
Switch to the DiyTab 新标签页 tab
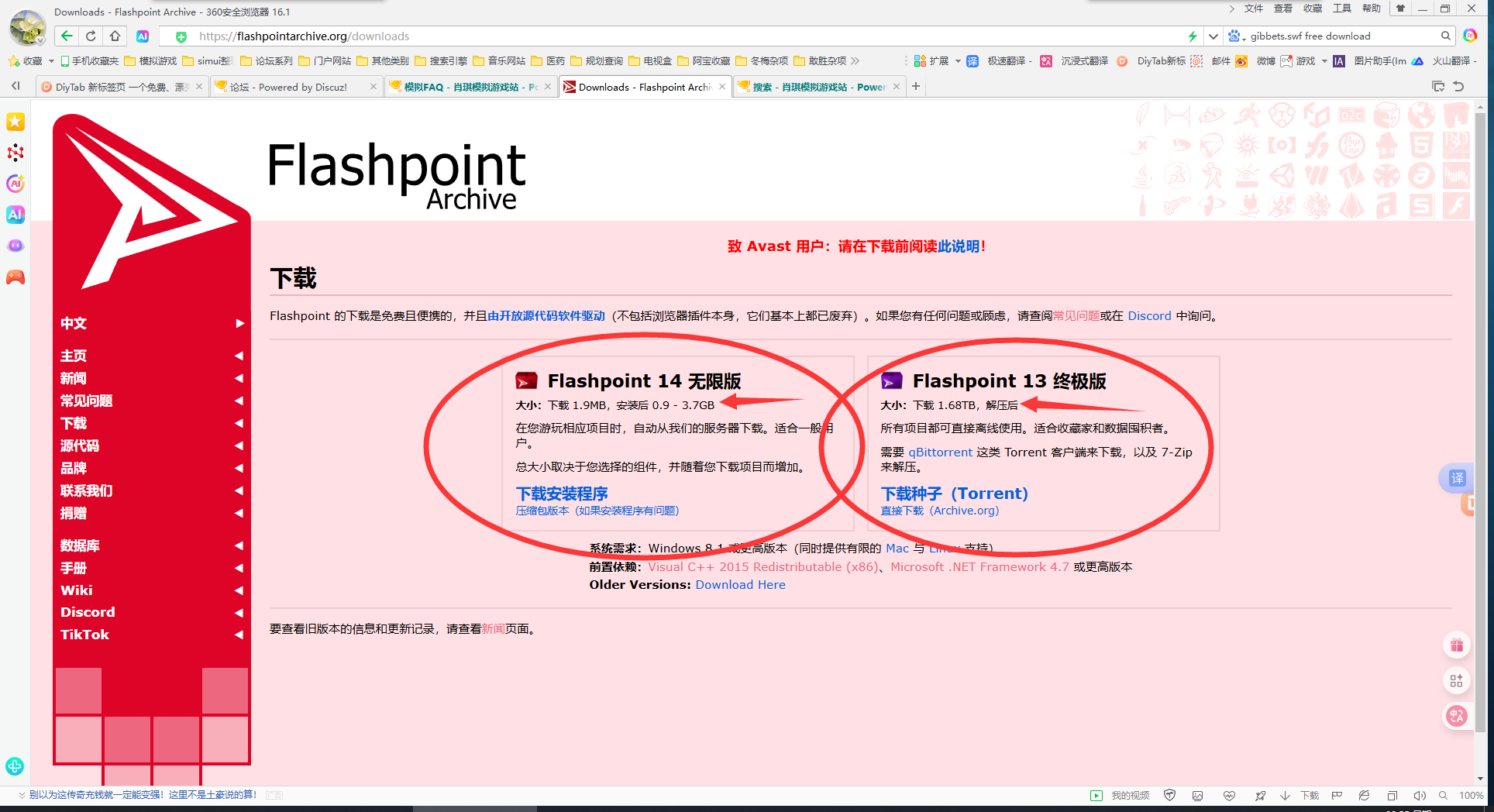coord(122,87)
